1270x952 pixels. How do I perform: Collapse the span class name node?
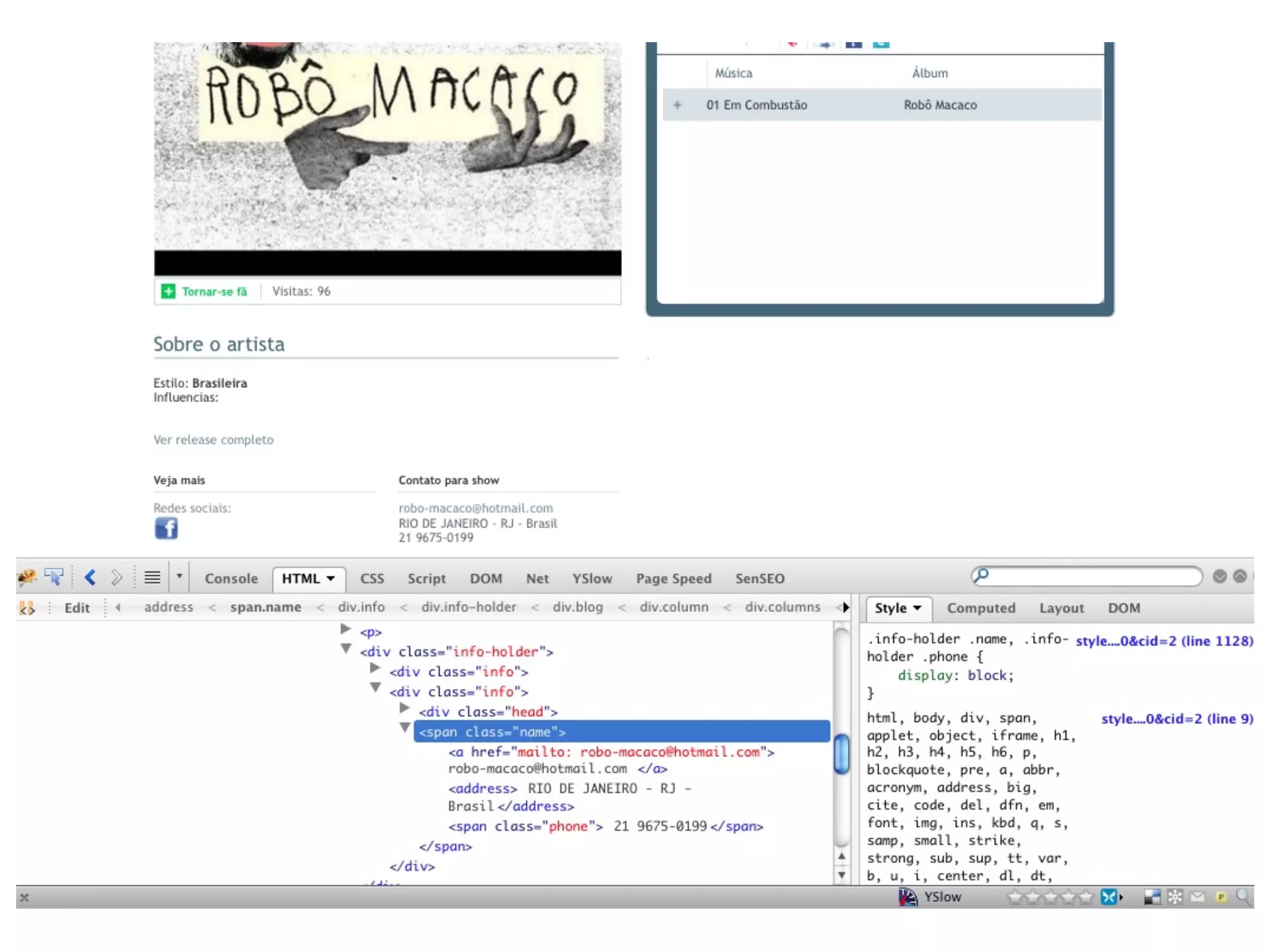pos(405,728)
